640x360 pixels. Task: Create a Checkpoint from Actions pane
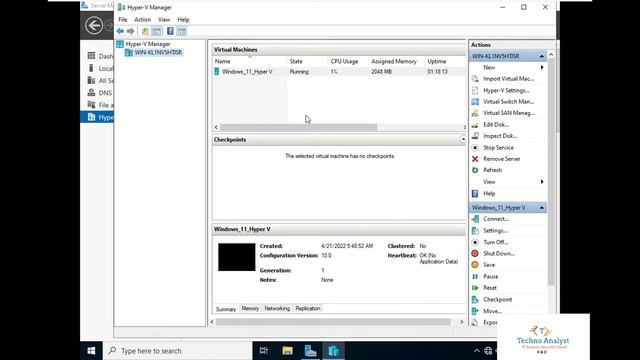tap(498, 299)
